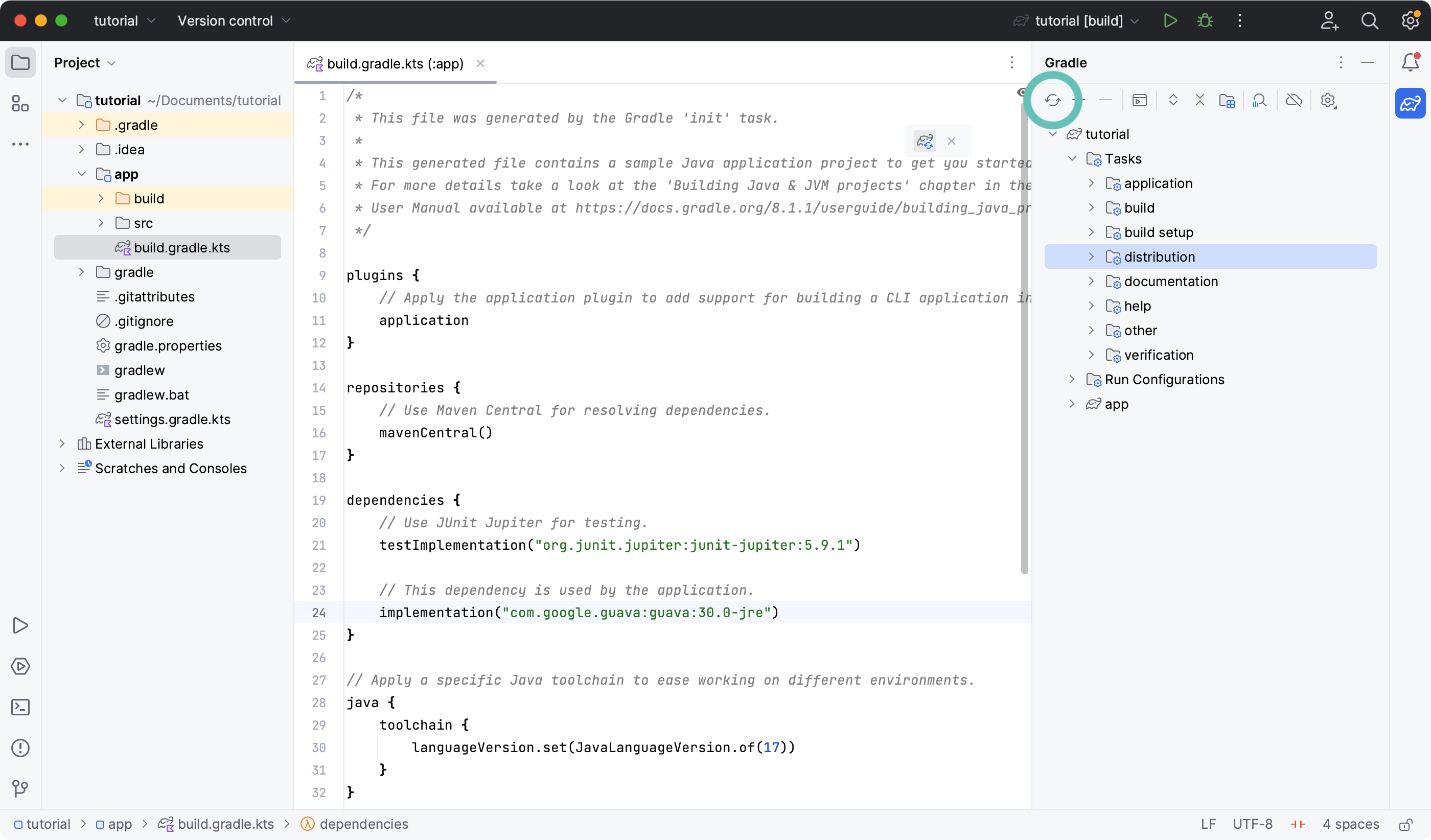Open Gradle panel options kebab menu
Image resolution: width=1431 pixels, height=840 pixels.
[1341, 62]
